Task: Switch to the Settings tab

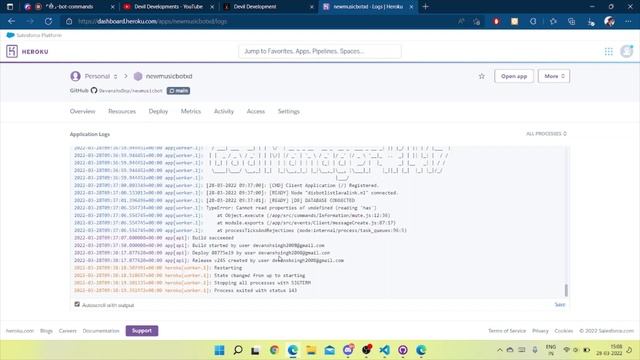Action: tap(289, 111)
